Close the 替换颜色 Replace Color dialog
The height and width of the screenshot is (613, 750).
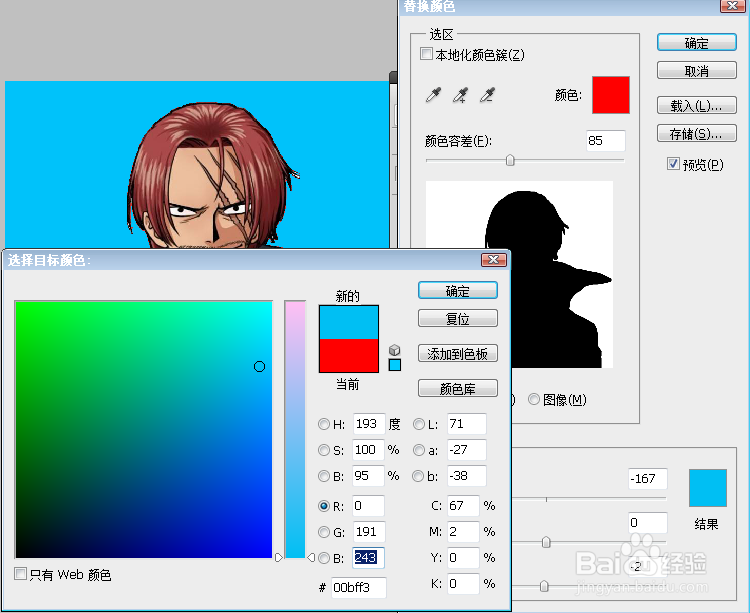pos(732,6)
